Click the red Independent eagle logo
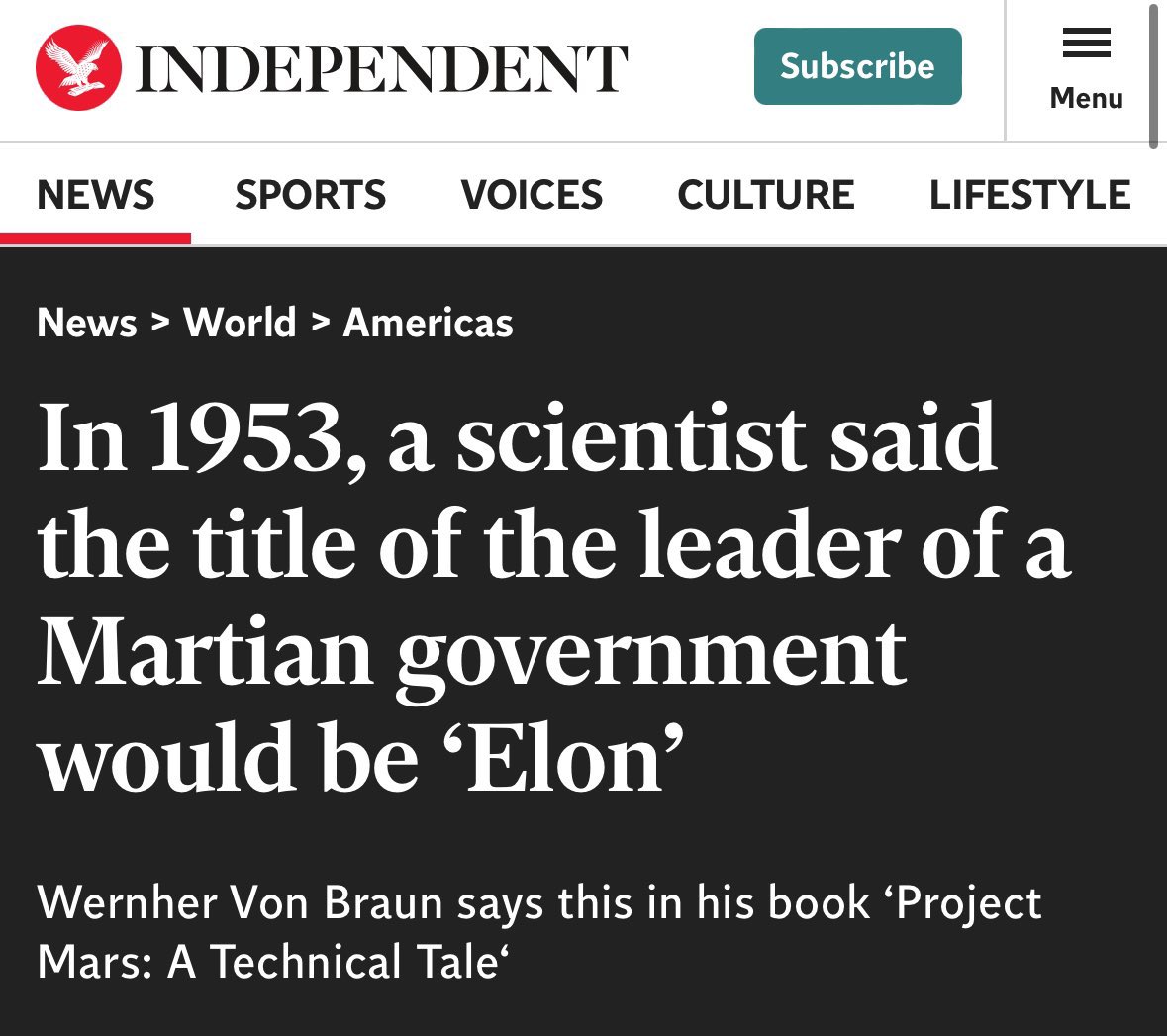Viewport: 1167px width, 1036px height. point(78,67)
